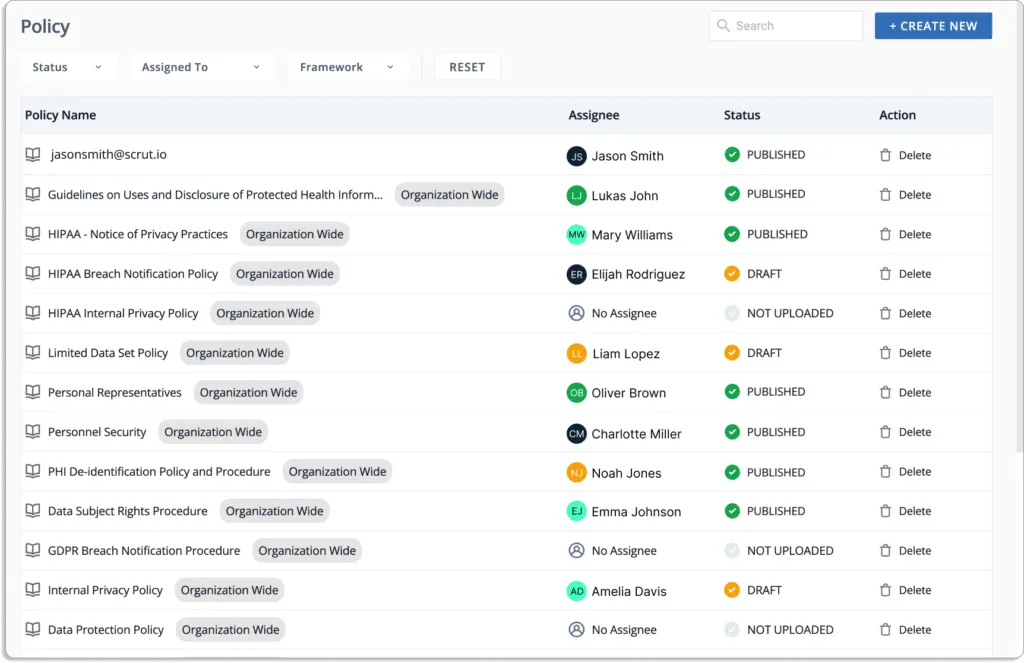The image size is (1024, 663).
Task: Click the magnifier icon in the search box
Action: coord(723,25)
